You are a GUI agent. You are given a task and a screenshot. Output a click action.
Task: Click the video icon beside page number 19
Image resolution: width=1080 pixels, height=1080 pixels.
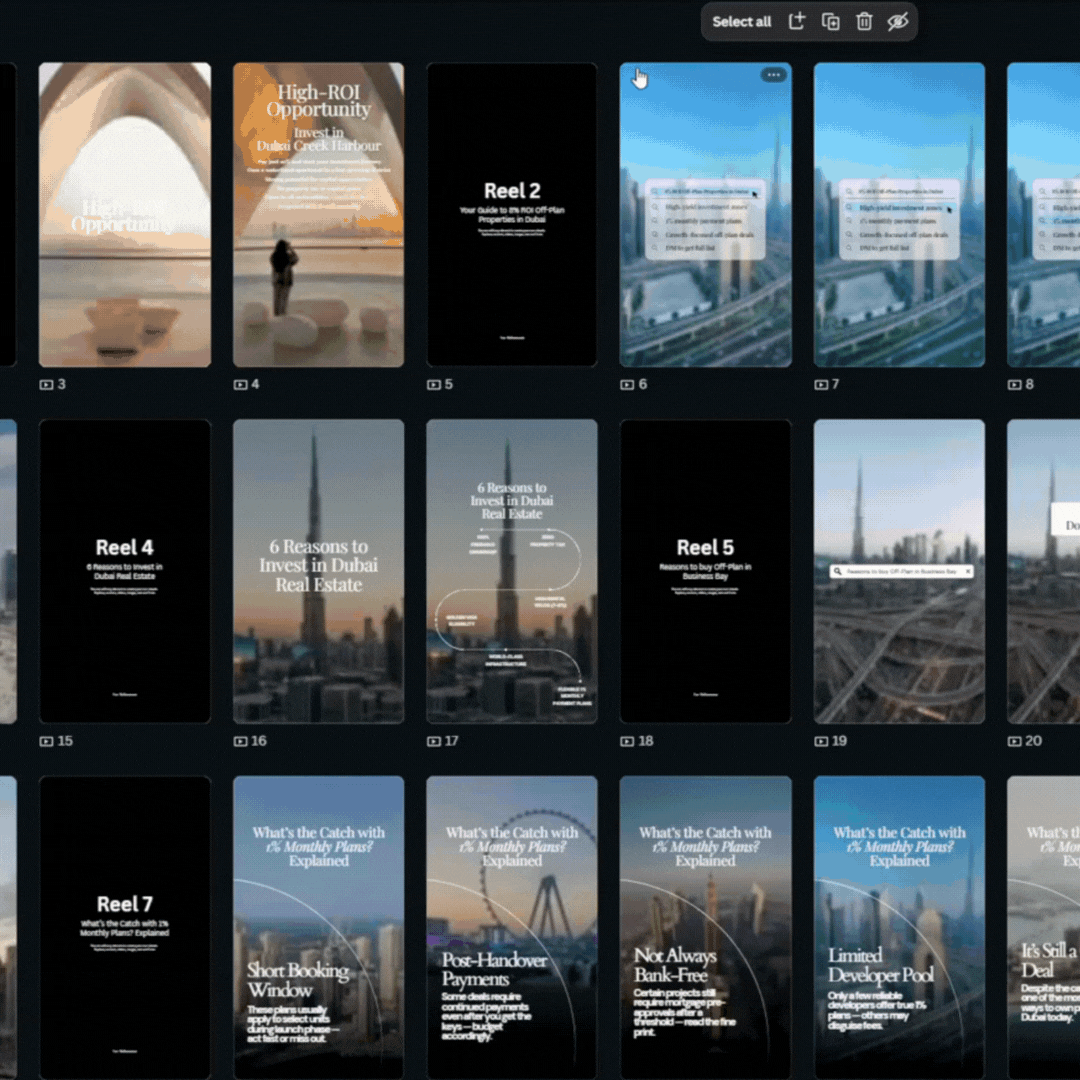(x=821, y=741)
